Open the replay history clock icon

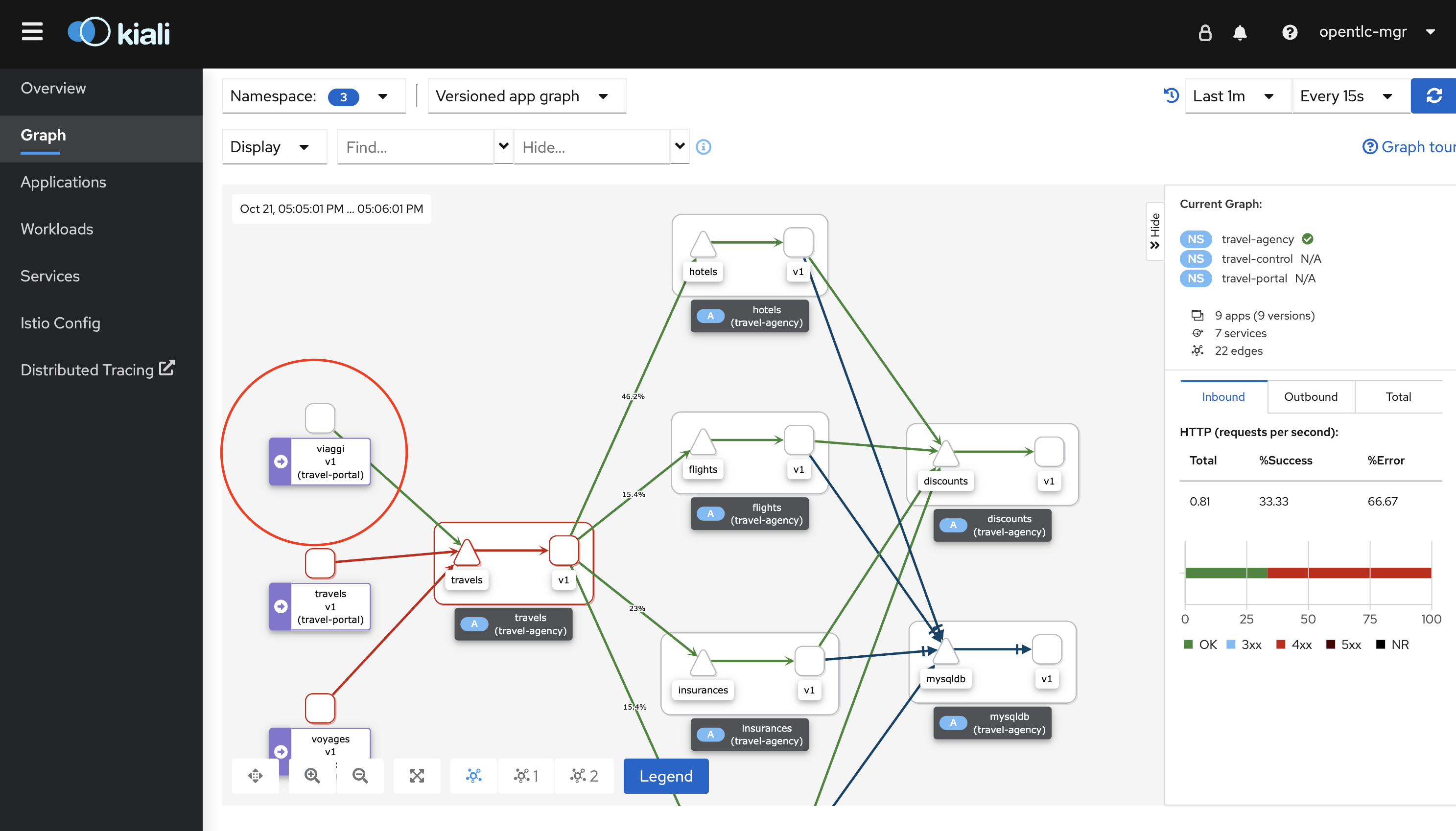coord(1171,95)
